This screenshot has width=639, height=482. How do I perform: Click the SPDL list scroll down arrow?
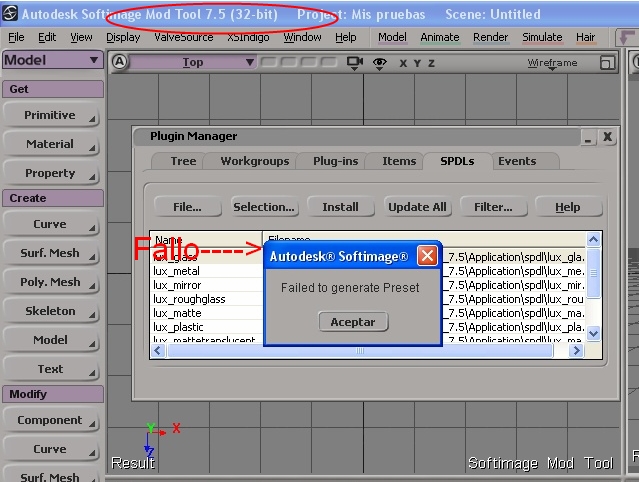point(593,334)
